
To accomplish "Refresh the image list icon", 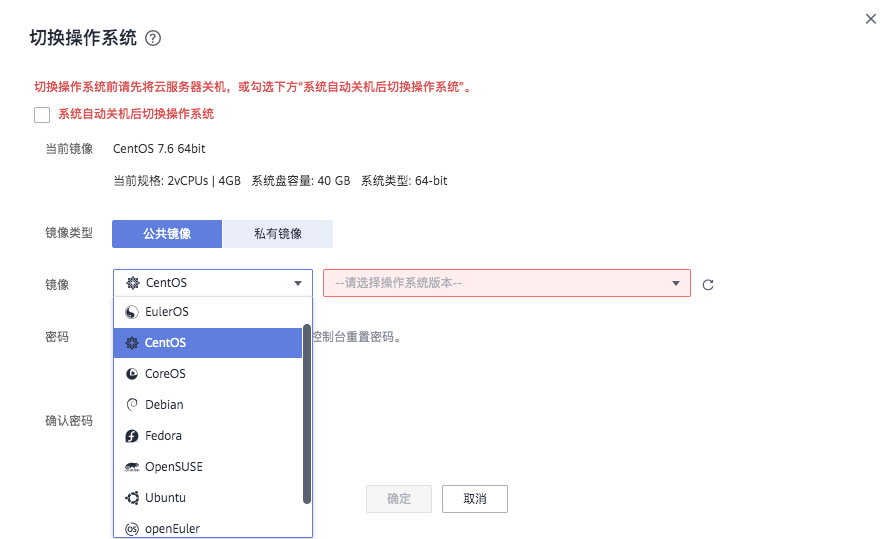I will (x=708, y=284).
